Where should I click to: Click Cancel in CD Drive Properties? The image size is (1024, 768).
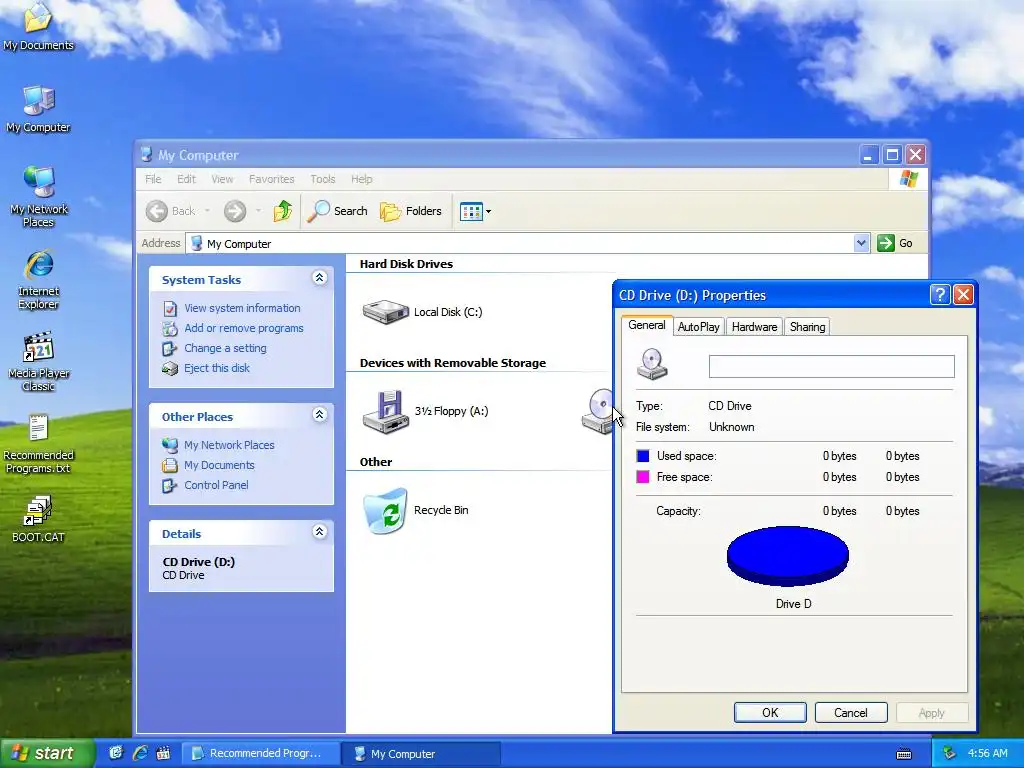851,712
